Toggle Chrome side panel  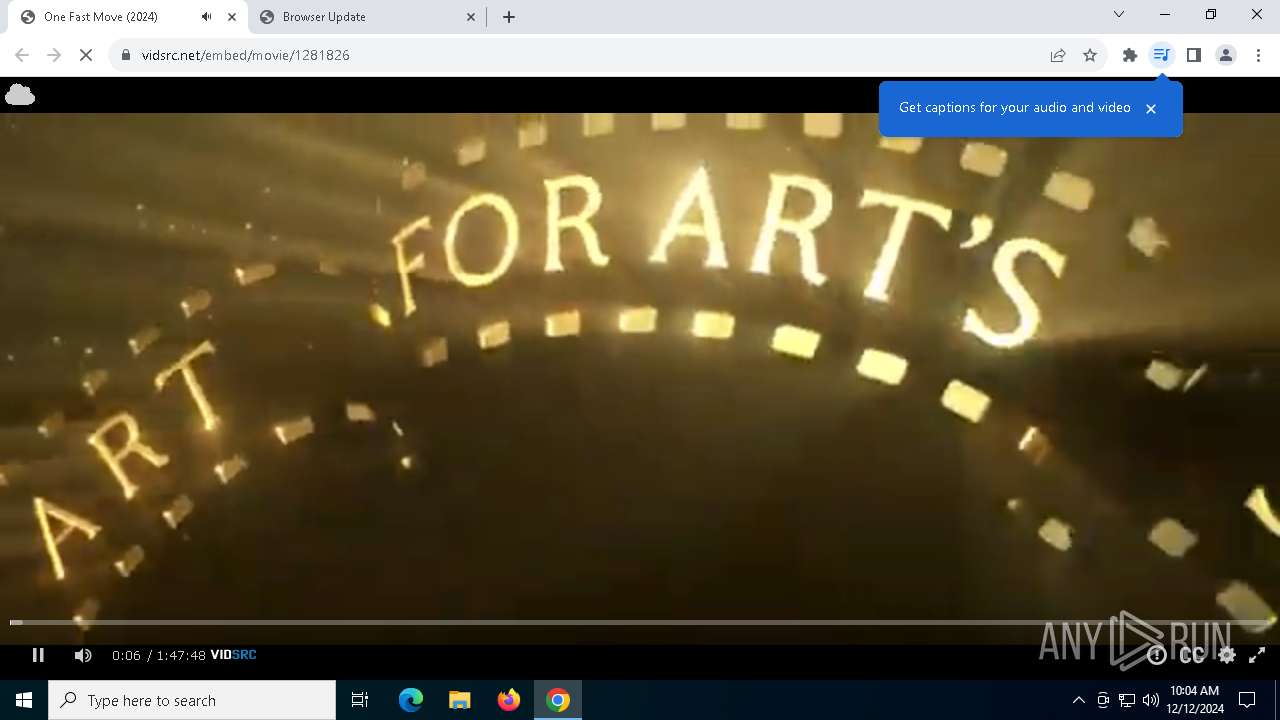[x=1194, y=55]
